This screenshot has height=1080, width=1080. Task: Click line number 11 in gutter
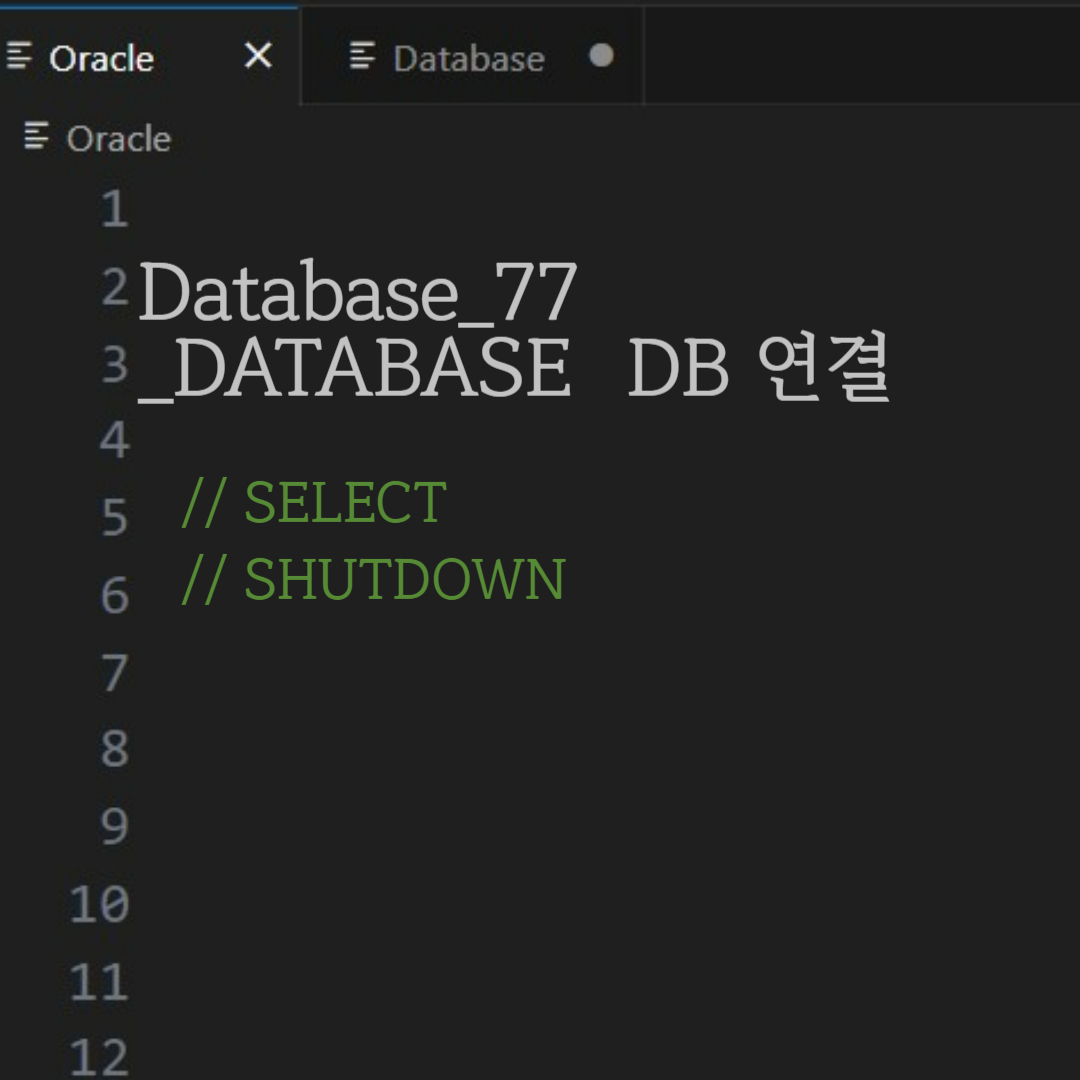99,982
